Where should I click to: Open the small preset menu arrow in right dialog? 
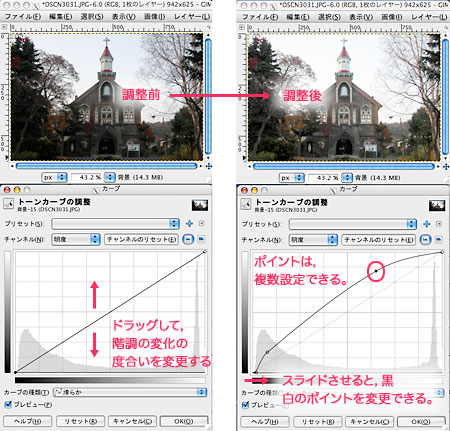(439, 224)
